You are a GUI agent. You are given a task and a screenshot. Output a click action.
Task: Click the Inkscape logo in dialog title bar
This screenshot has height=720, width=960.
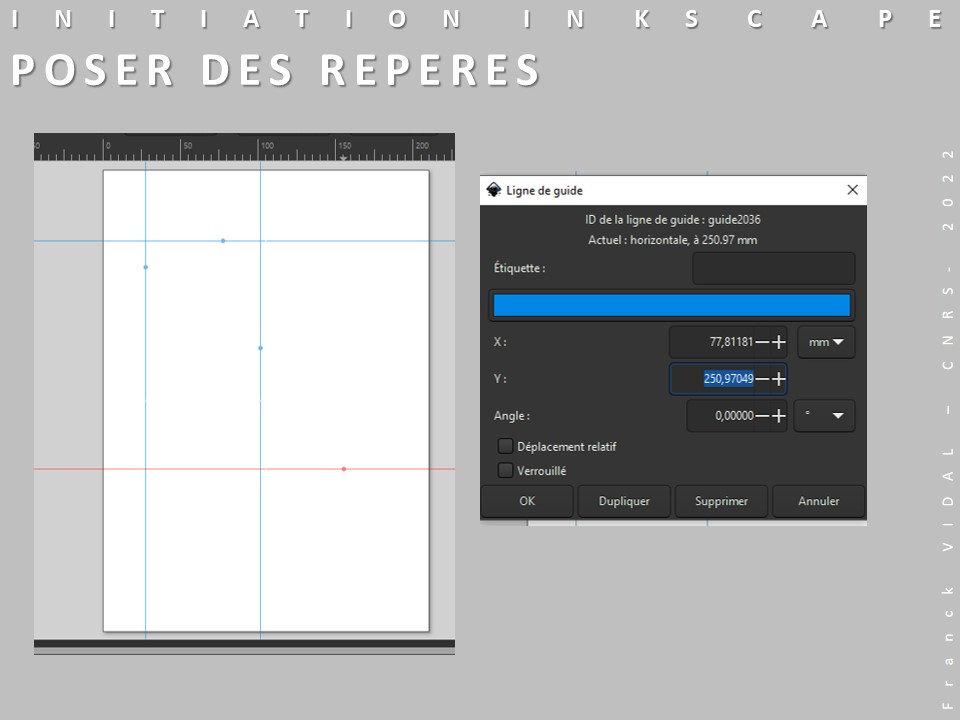(x=493, y=190)
